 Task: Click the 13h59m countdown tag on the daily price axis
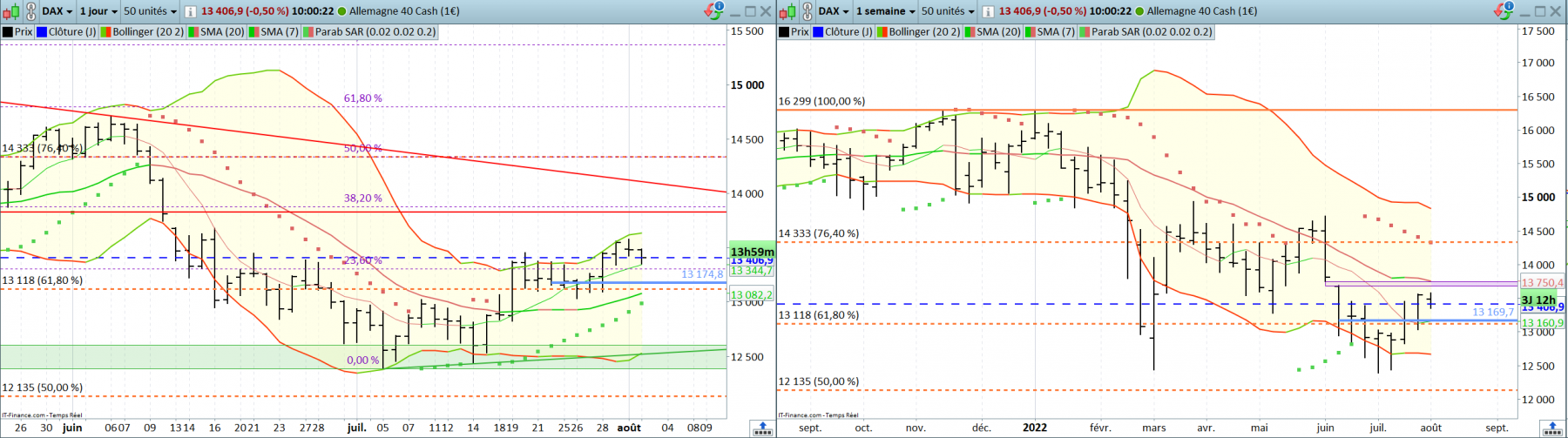point(752,252)
